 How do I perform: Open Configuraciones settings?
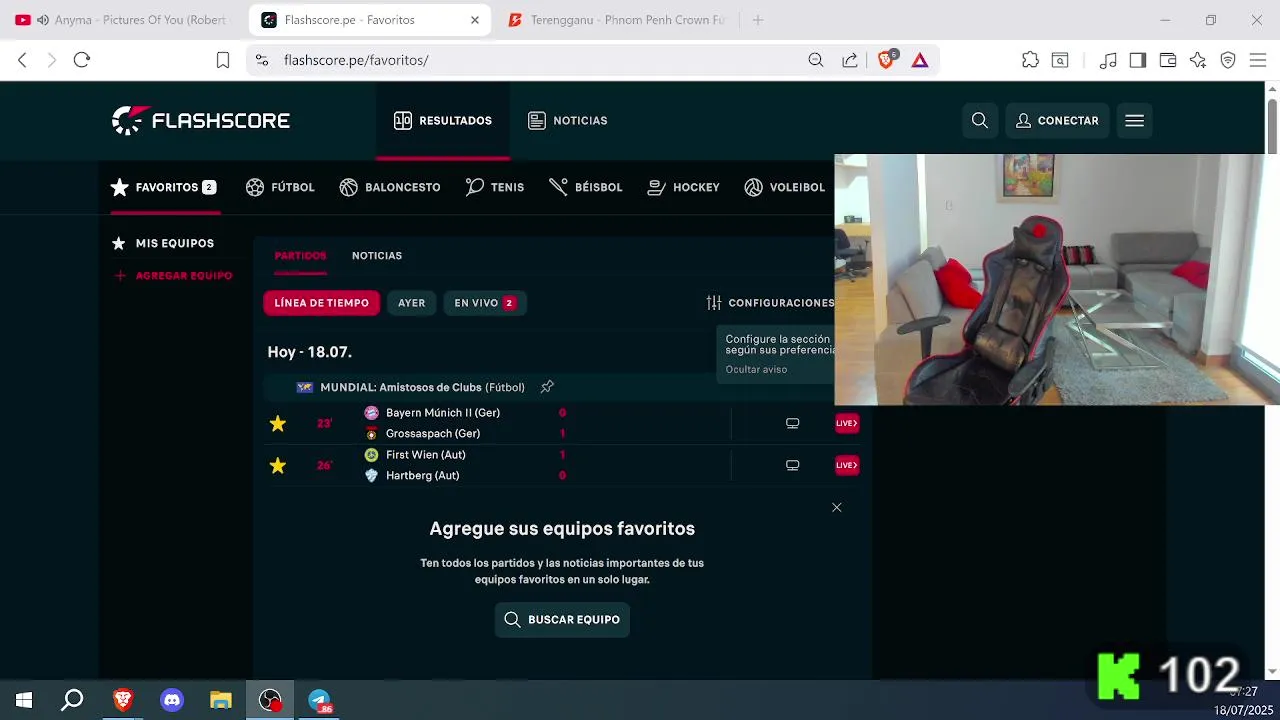(x=770, y=303)
